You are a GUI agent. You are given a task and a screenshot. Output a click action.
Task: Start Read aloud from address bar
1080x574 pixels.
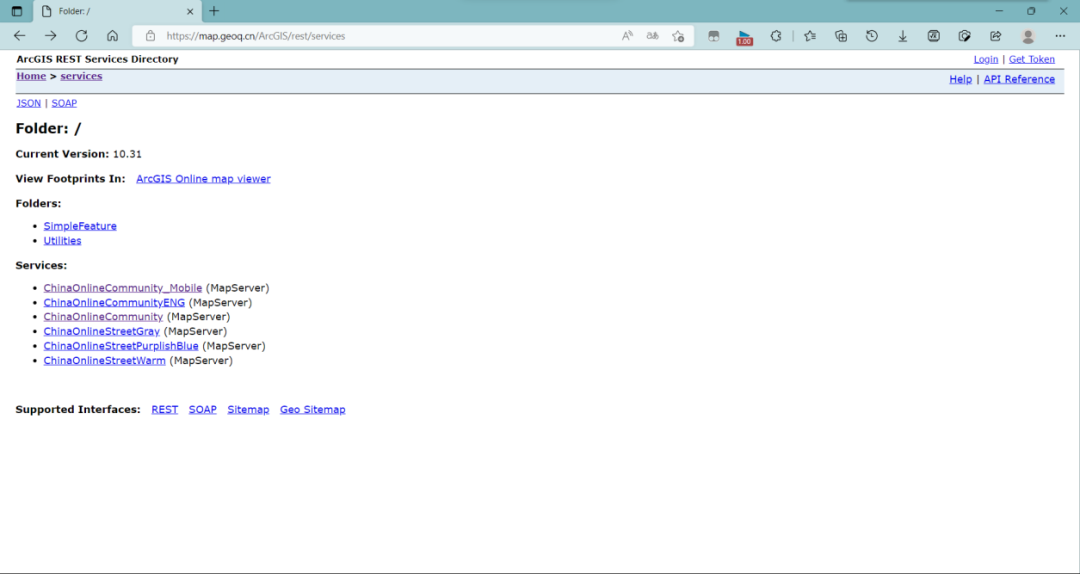tap(627, 36)
